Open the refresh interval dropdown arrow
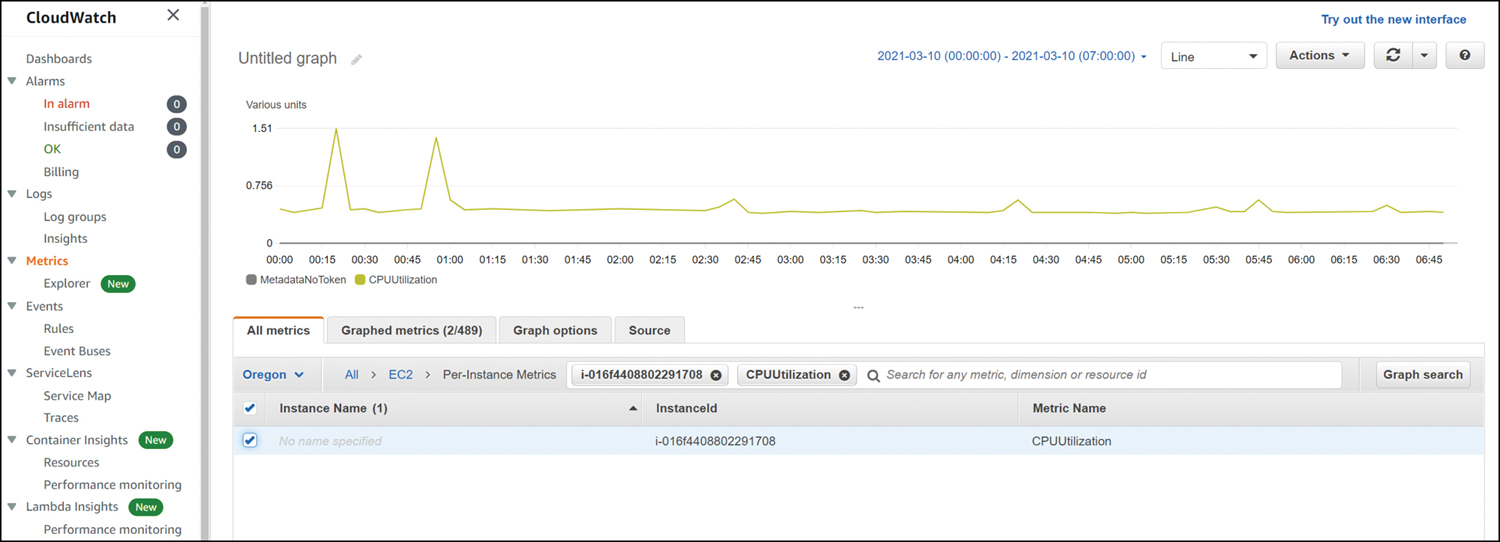 (1424, 56)
